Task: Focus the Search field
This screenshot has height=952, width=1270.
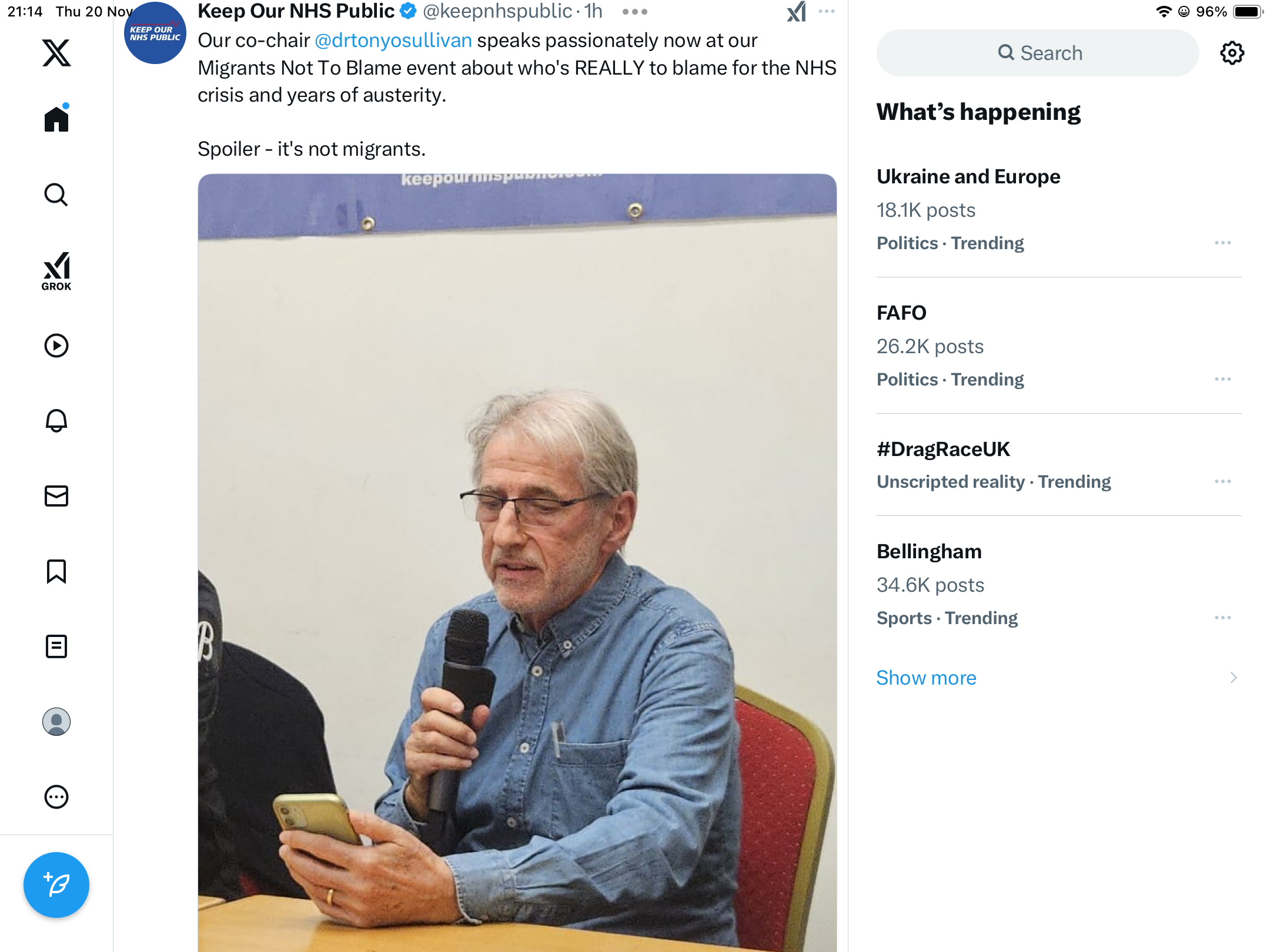Action: (x=1038, y=53)
